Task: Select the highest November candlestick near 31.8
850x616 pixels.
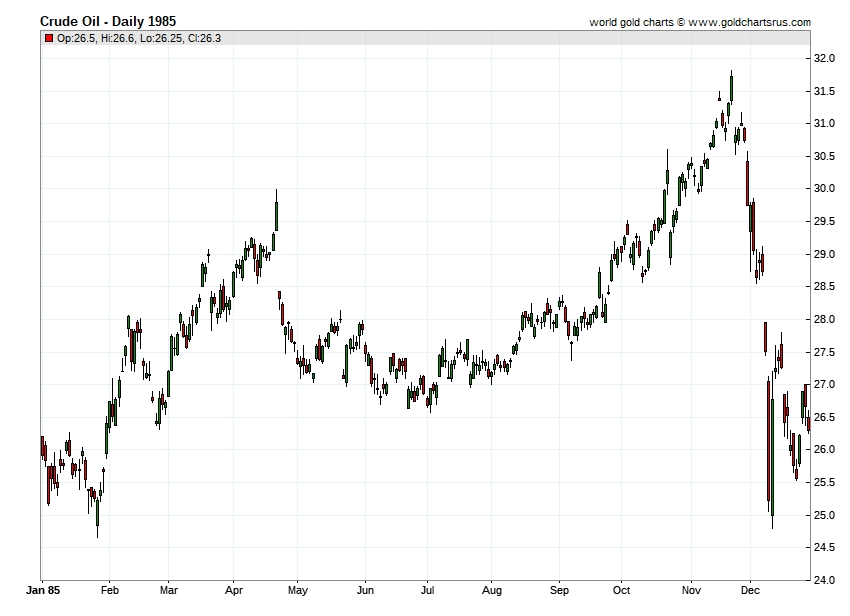Action: pyautogui.click(x=731, y=88)
